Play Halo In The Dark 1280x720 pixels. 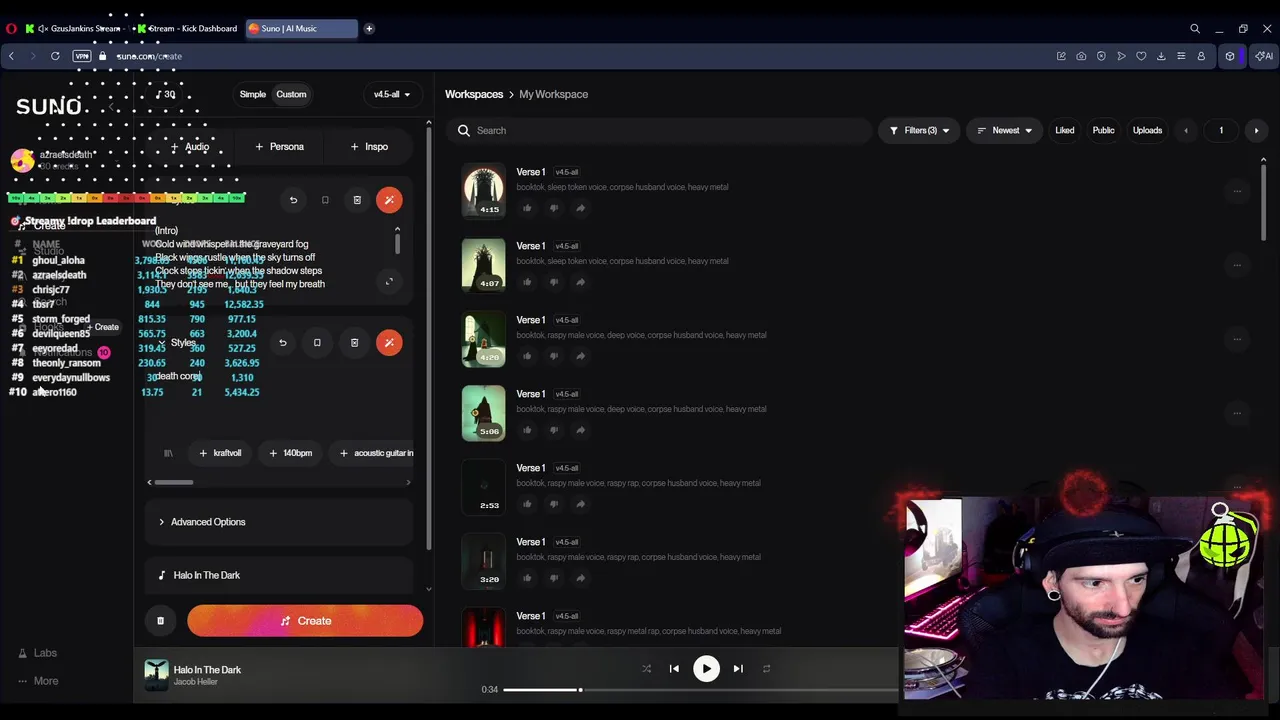(706, 669)
